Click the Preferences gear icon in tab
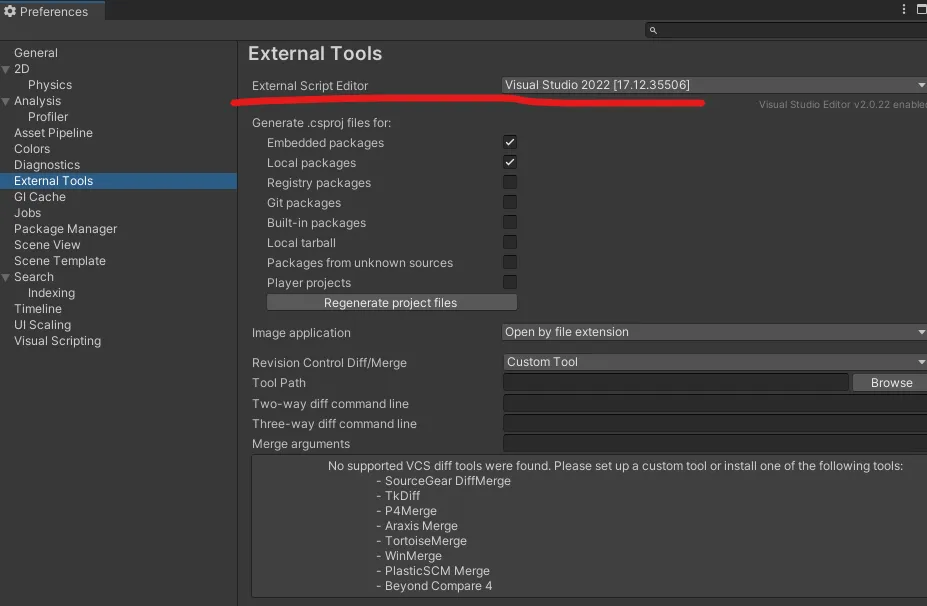This screenshot has width=927, height=606. coord(10,11)
